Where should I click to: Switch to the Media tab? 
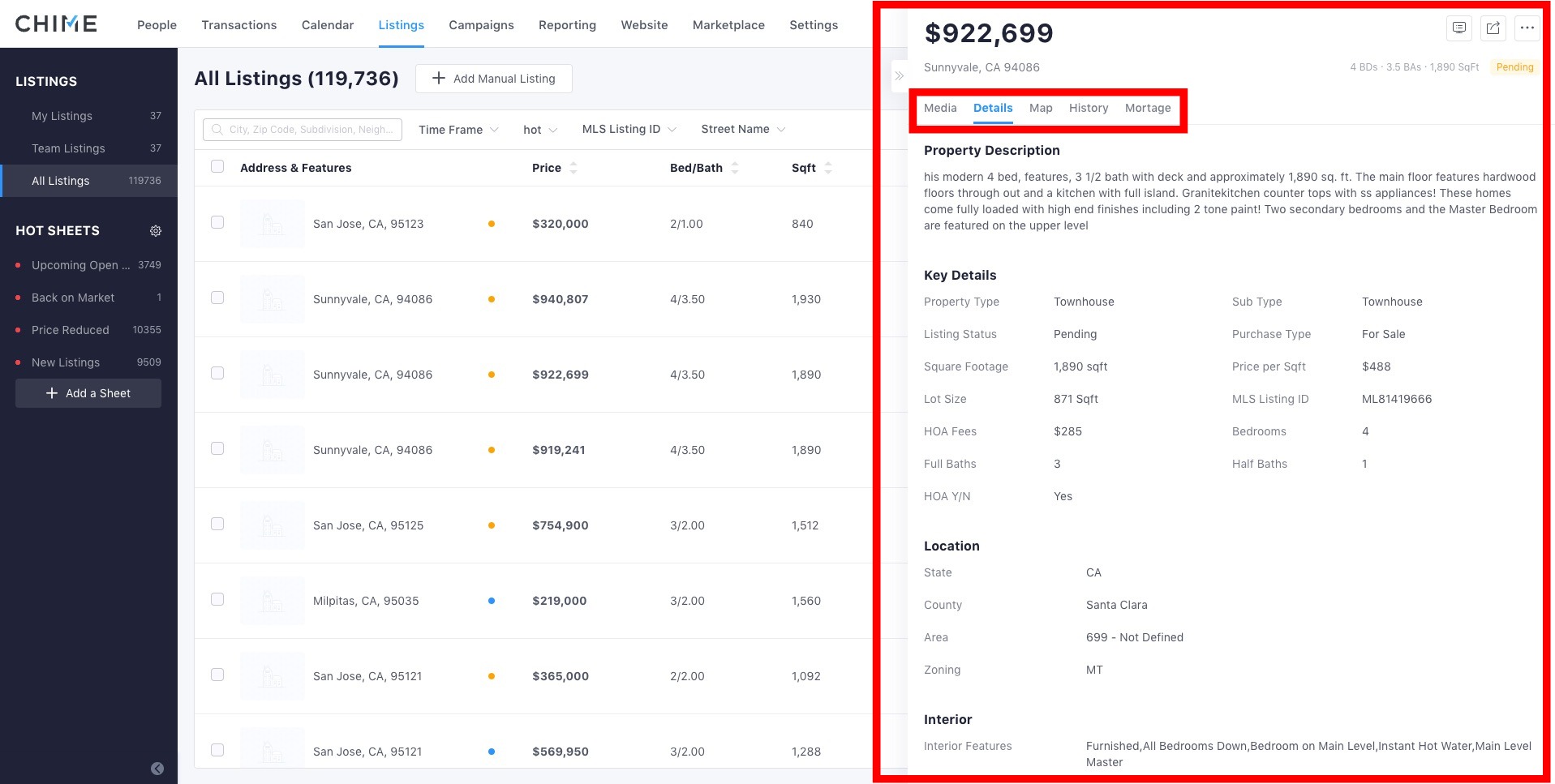[x=940, y=108]
